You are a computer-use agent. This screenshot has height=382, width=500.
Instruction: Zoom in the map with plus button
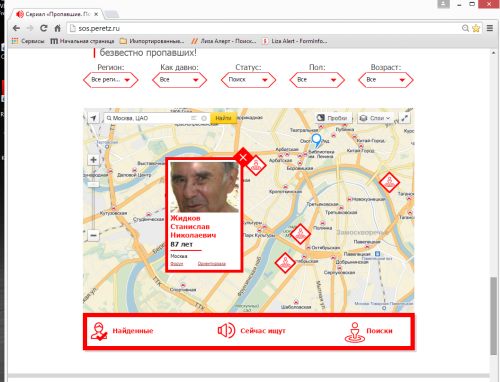[93, 160]
